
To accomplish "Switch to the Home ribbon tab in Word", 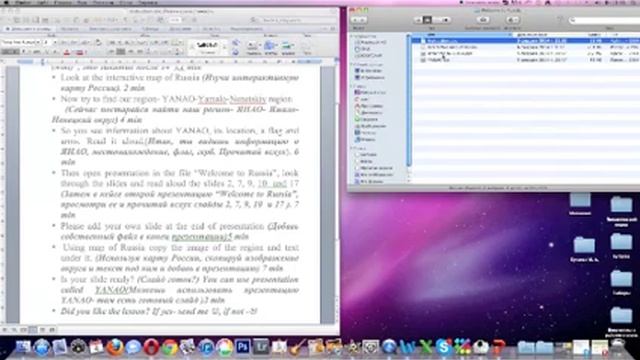I will [x=28, y=29].
